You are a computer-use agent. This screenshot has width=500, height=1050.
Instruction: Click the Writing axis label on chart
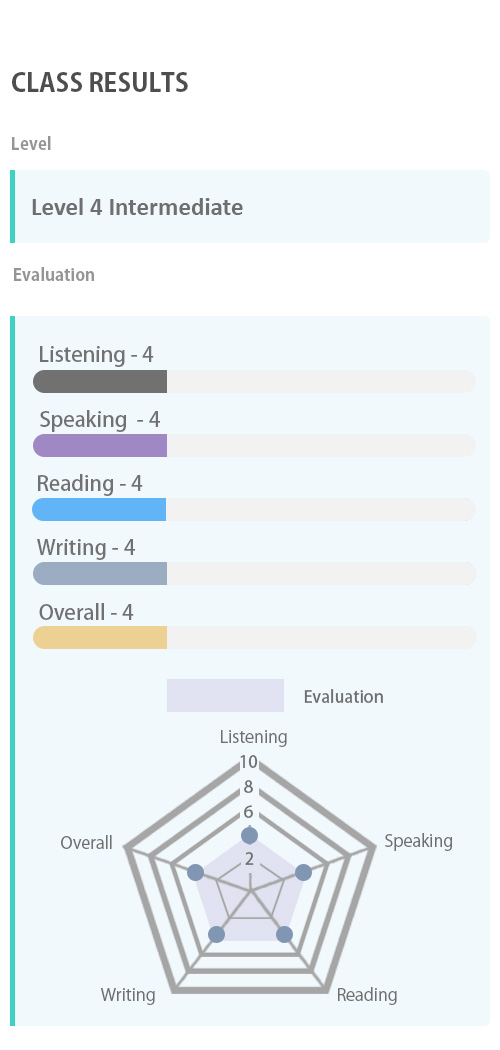128,996
